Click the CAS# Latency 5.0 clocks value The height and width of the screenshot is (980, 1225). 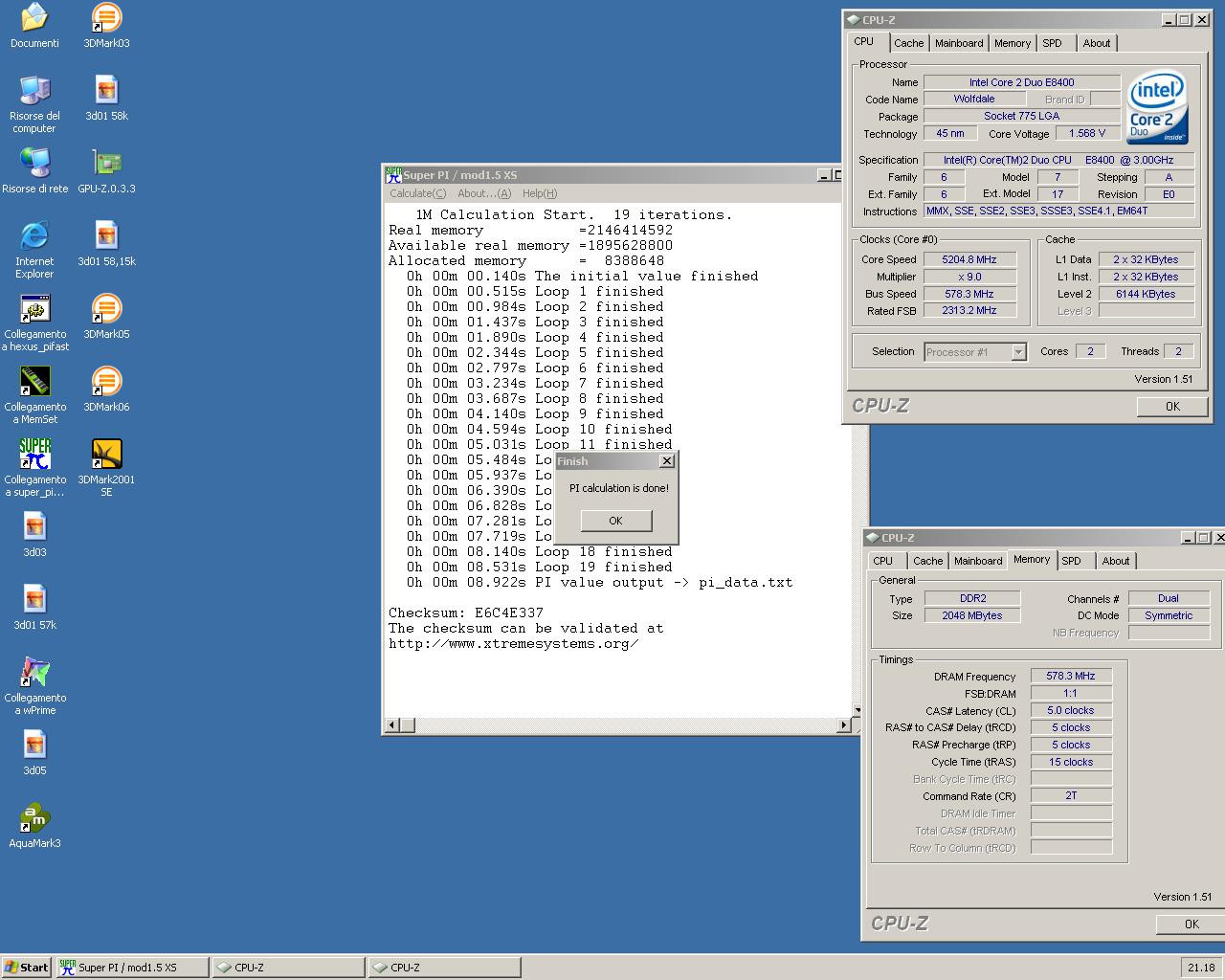pyautogui.click(x=1071, y=710)
